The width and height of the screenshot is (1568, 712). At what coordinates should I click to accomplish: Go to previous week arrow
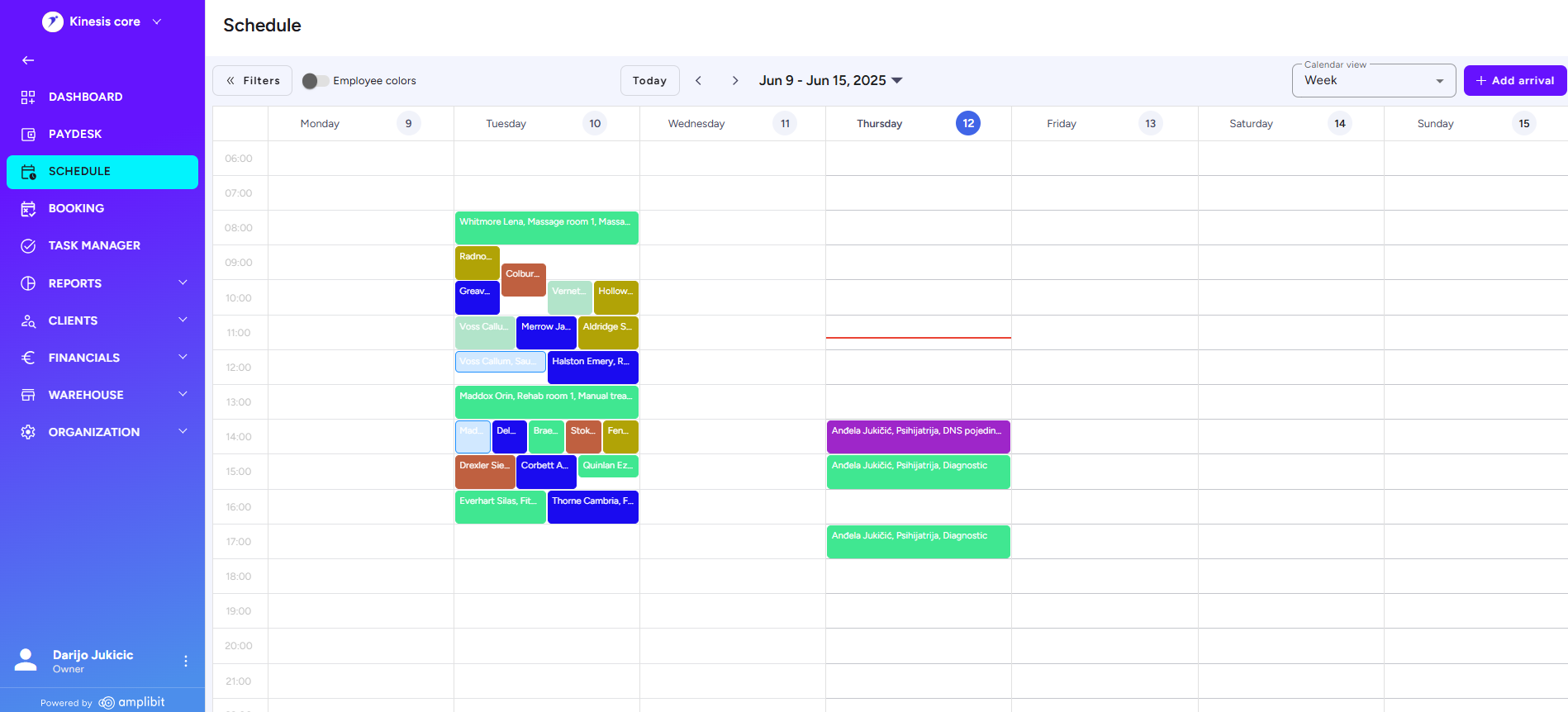click(x=699, y=81)
